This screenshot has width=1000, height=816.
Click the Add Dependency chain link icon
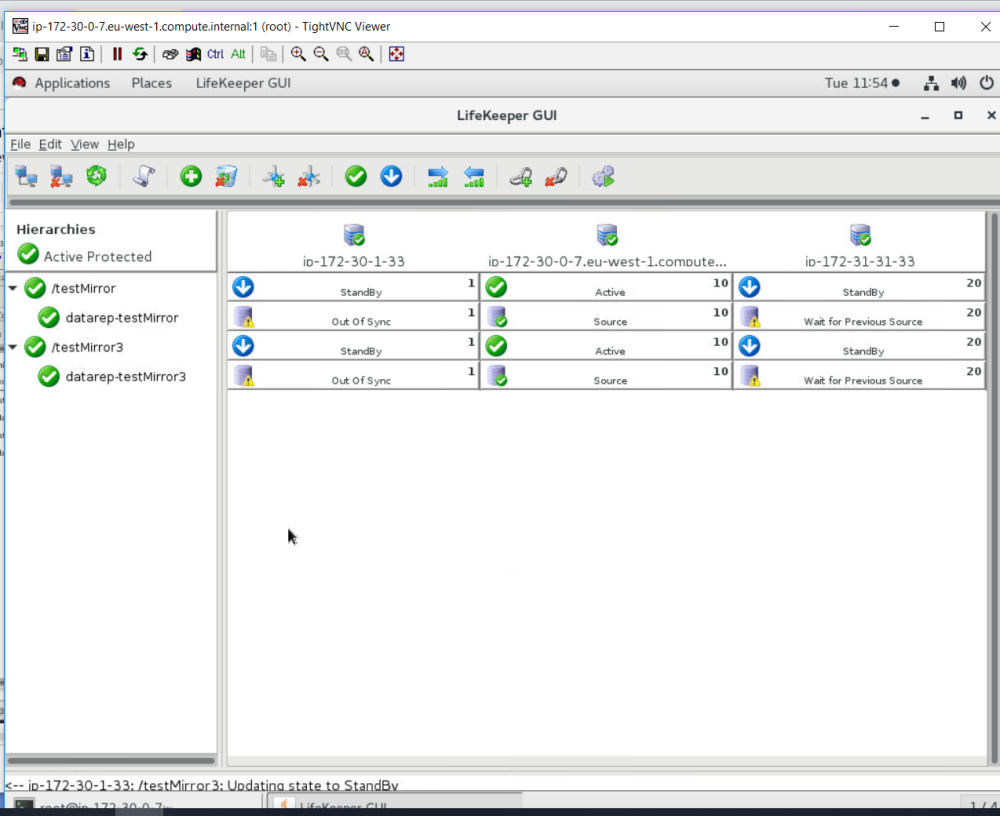520,177
